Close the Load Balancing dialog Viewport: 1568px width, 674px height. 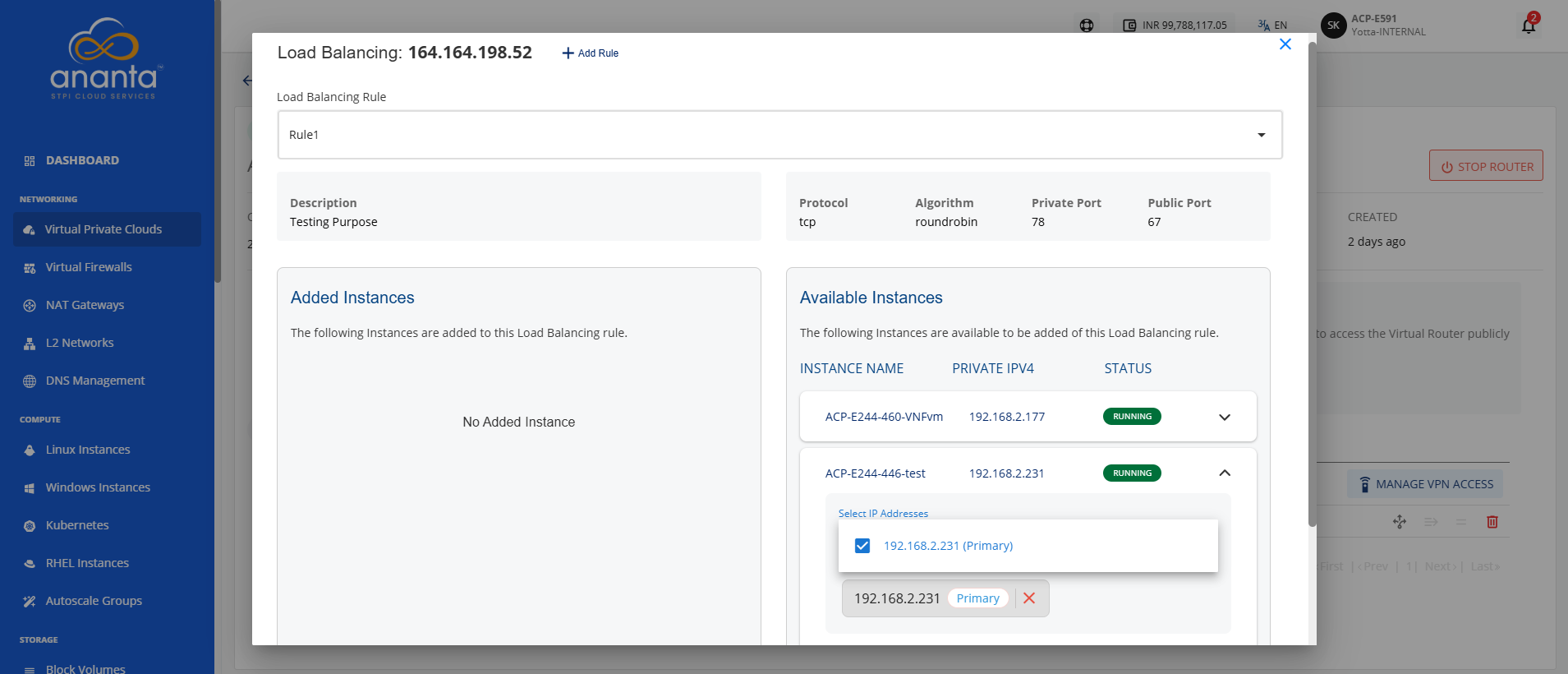point(1285,44)
